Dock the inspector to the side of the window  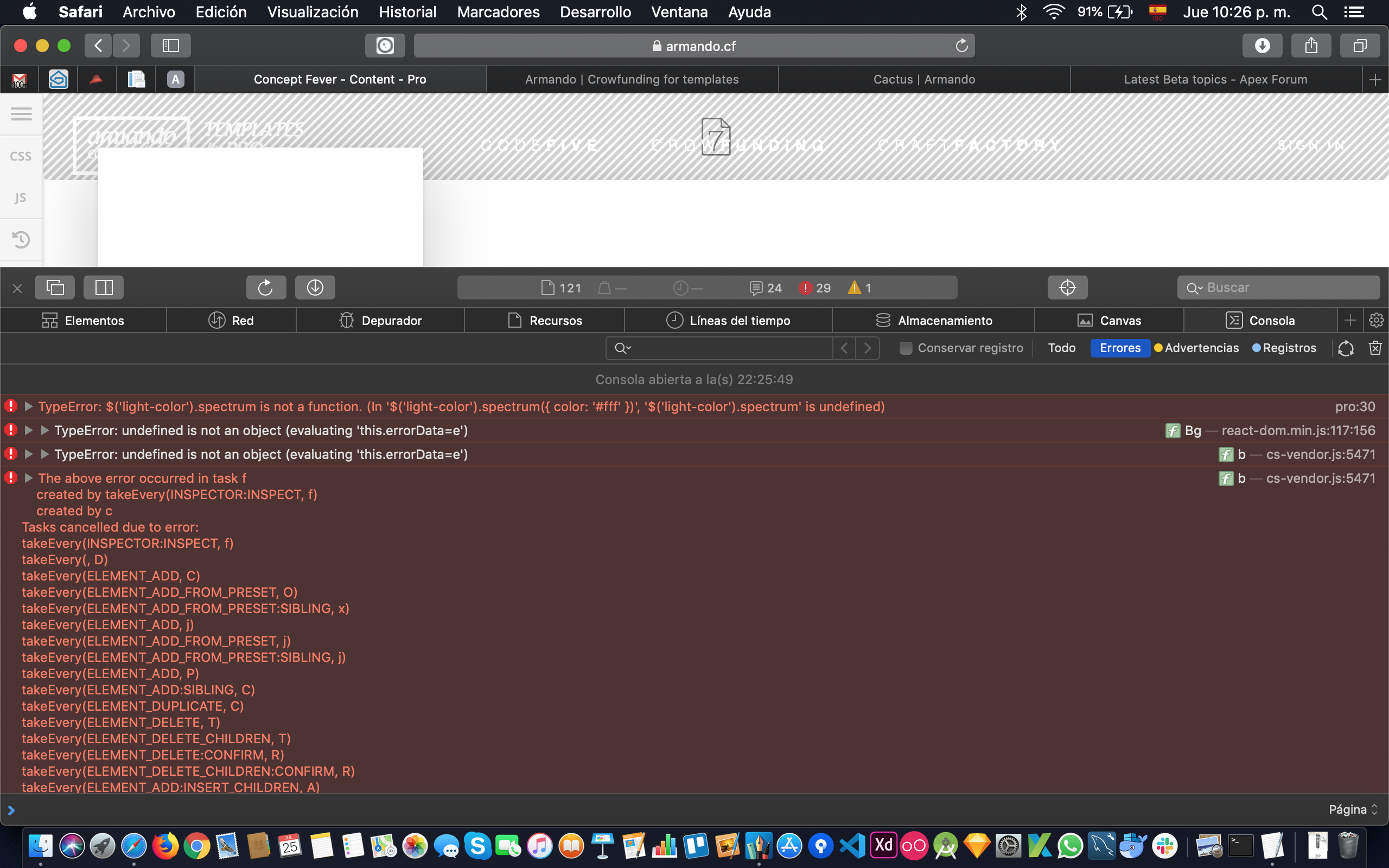click(x=104, y=288)
